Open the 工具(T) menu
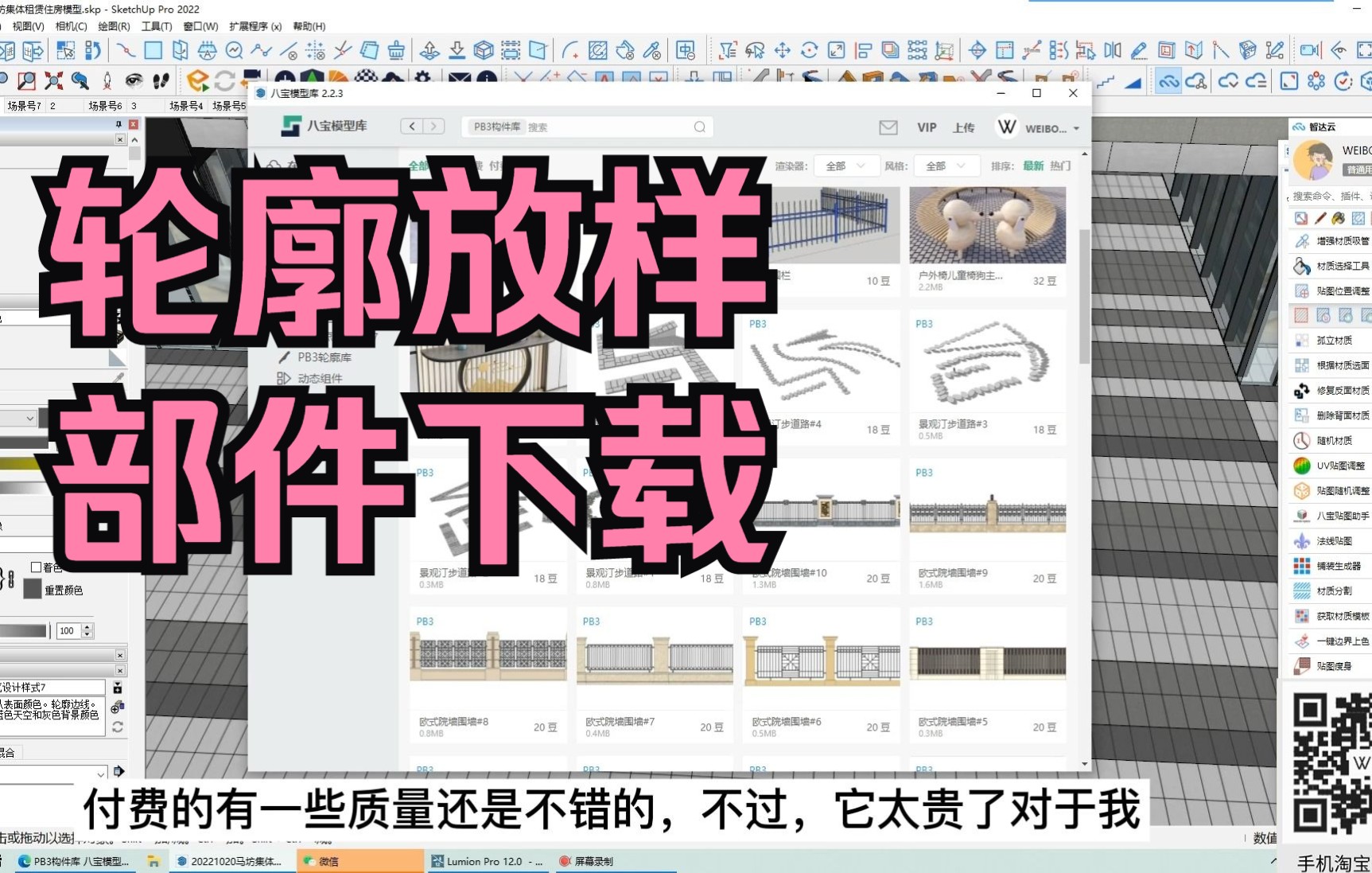This screenshot has width=1372, height=873. click(x=156, y=26)
